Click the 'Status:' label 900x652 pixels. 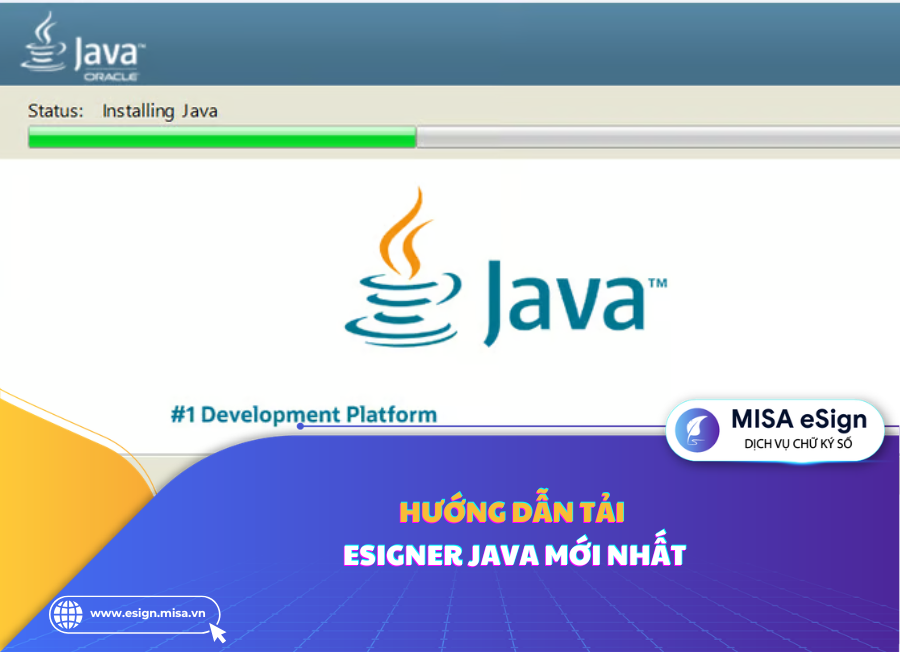[56, 110]
